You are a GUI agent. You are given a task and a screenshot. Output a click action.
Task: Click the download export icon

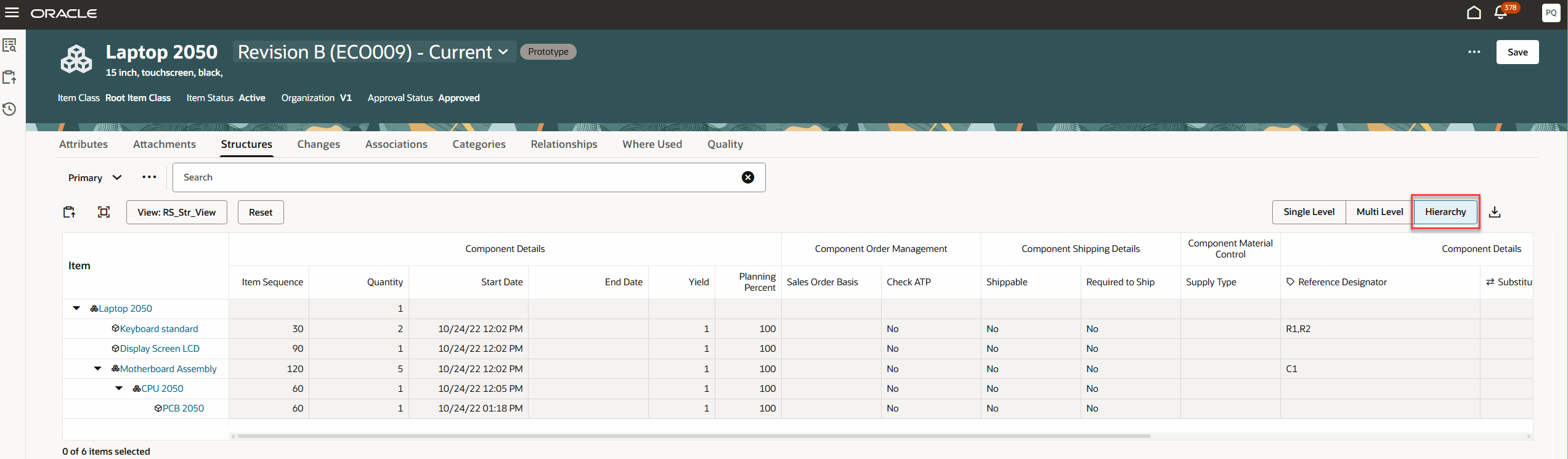point(1495,213)
